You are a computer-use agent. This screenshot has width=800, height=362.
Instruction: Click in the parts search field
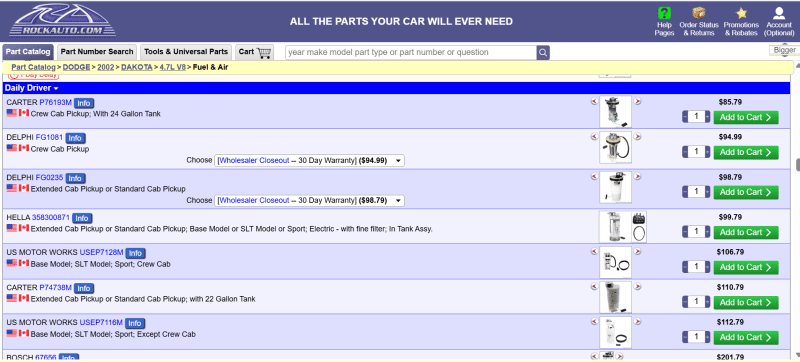[x=411, y=52]
